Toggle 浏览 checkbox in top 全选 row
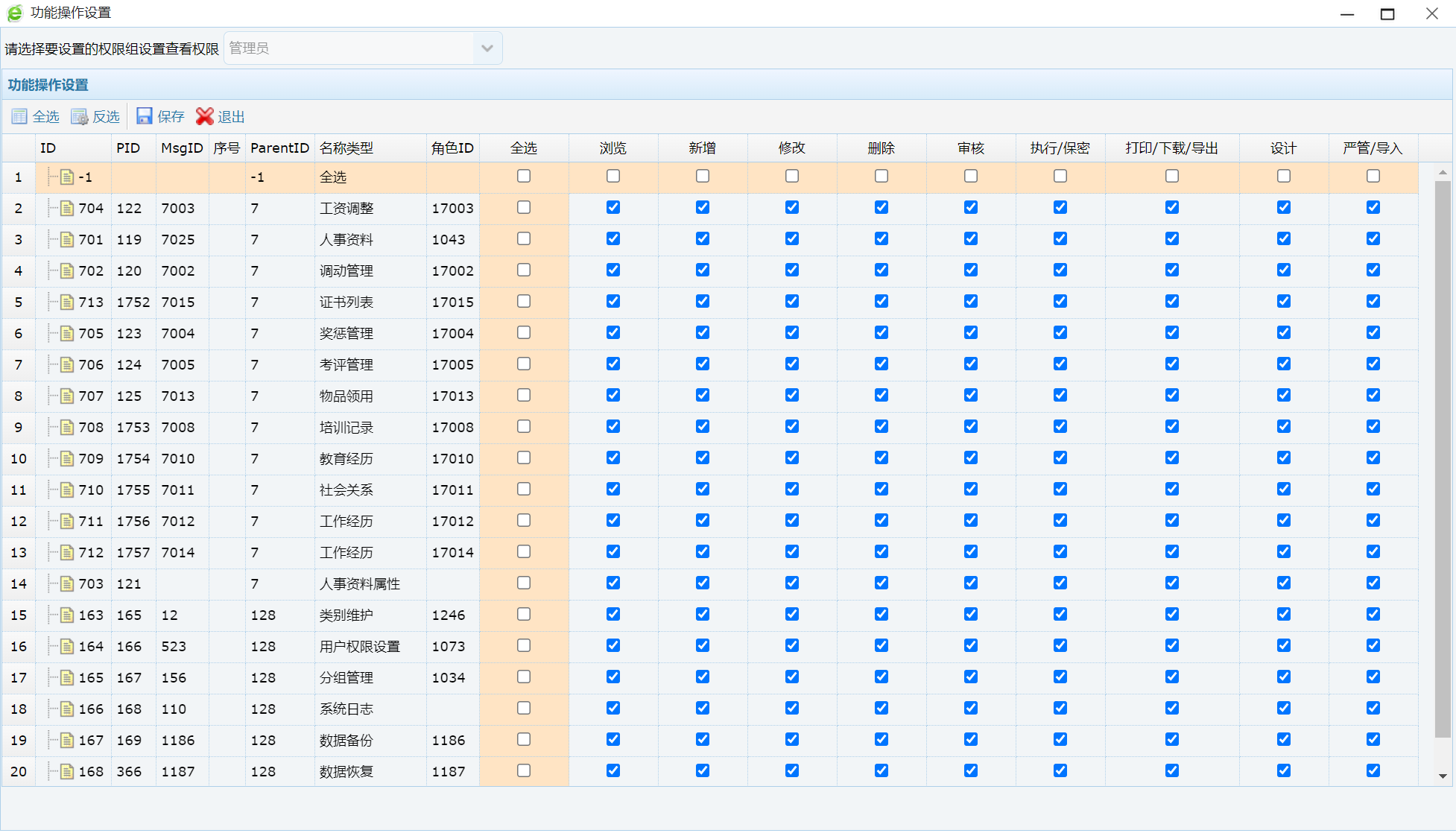1456x836 pixels. click(613, 176)
